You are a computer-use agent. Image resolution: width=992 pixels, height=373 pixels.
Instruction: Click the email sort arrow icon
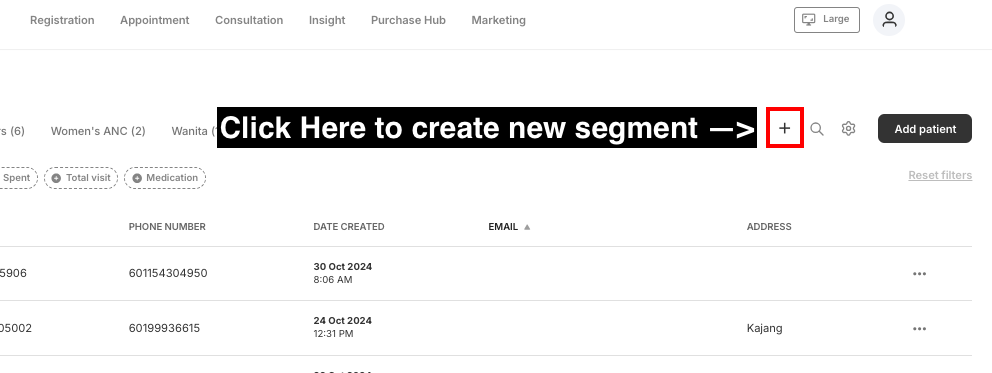coord(527,227)
